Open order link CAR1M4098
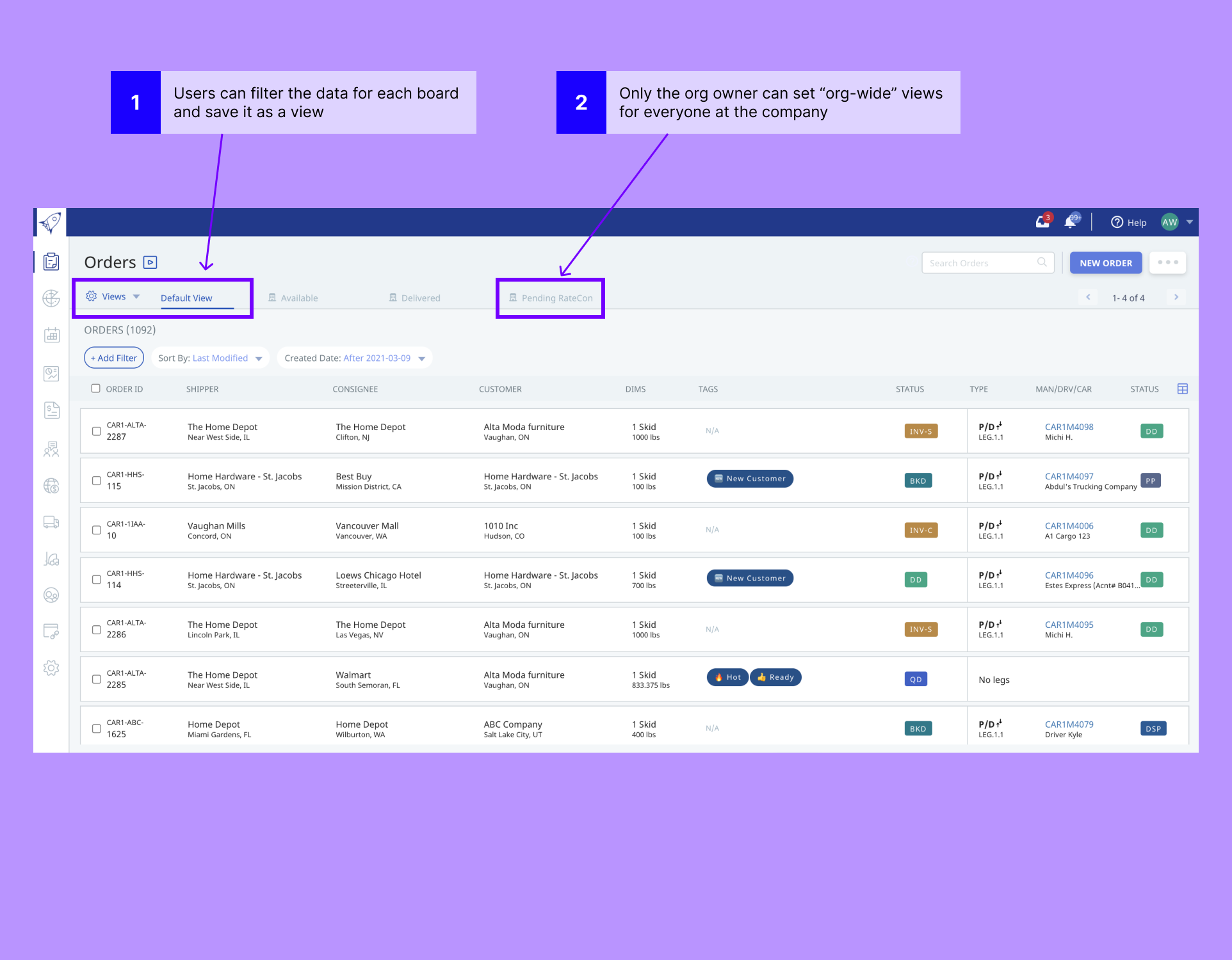The height and width of the screenshot is (960, 1232). 1068,427
